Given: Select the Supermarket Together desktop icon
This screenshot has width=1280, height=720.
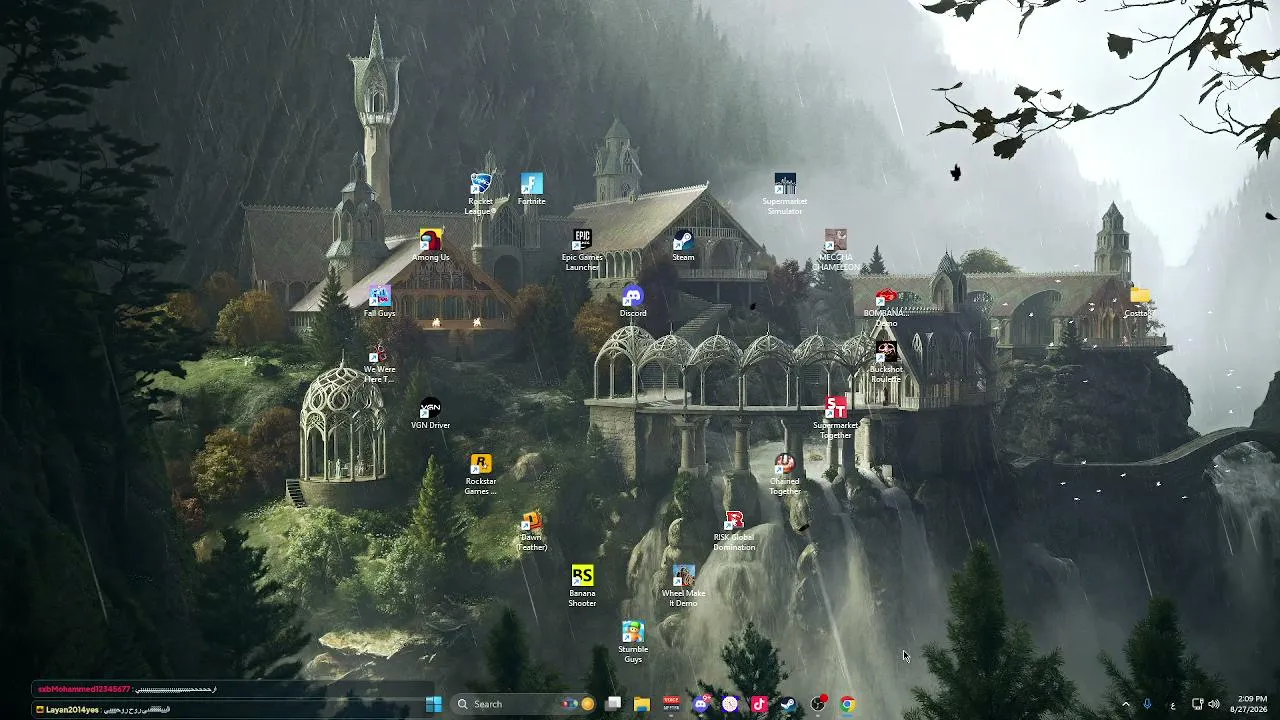Looking at the screenshot, I should pos(836,417).
